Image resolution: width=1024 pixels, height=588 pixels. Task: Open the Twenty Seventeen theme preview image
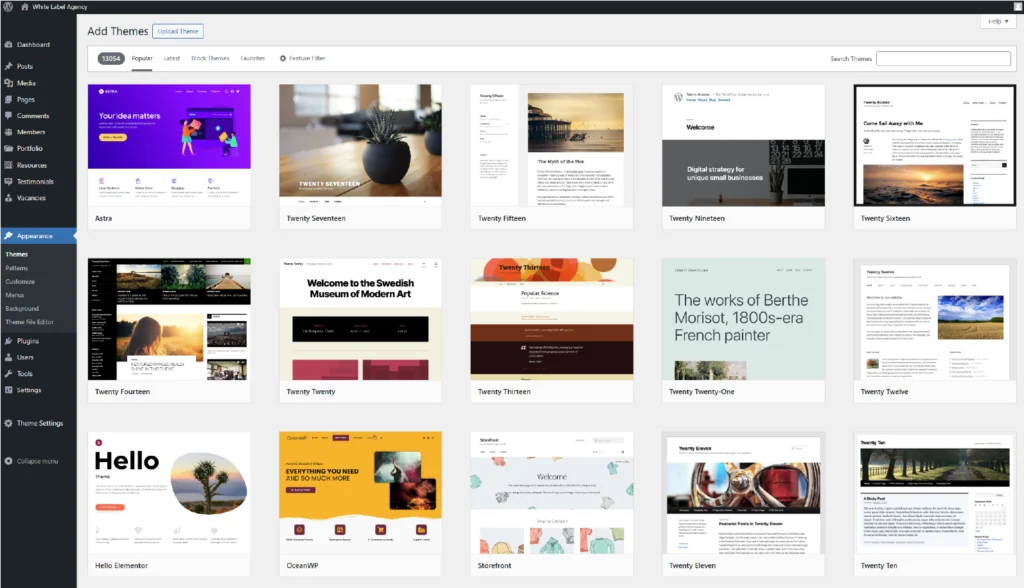360,145
